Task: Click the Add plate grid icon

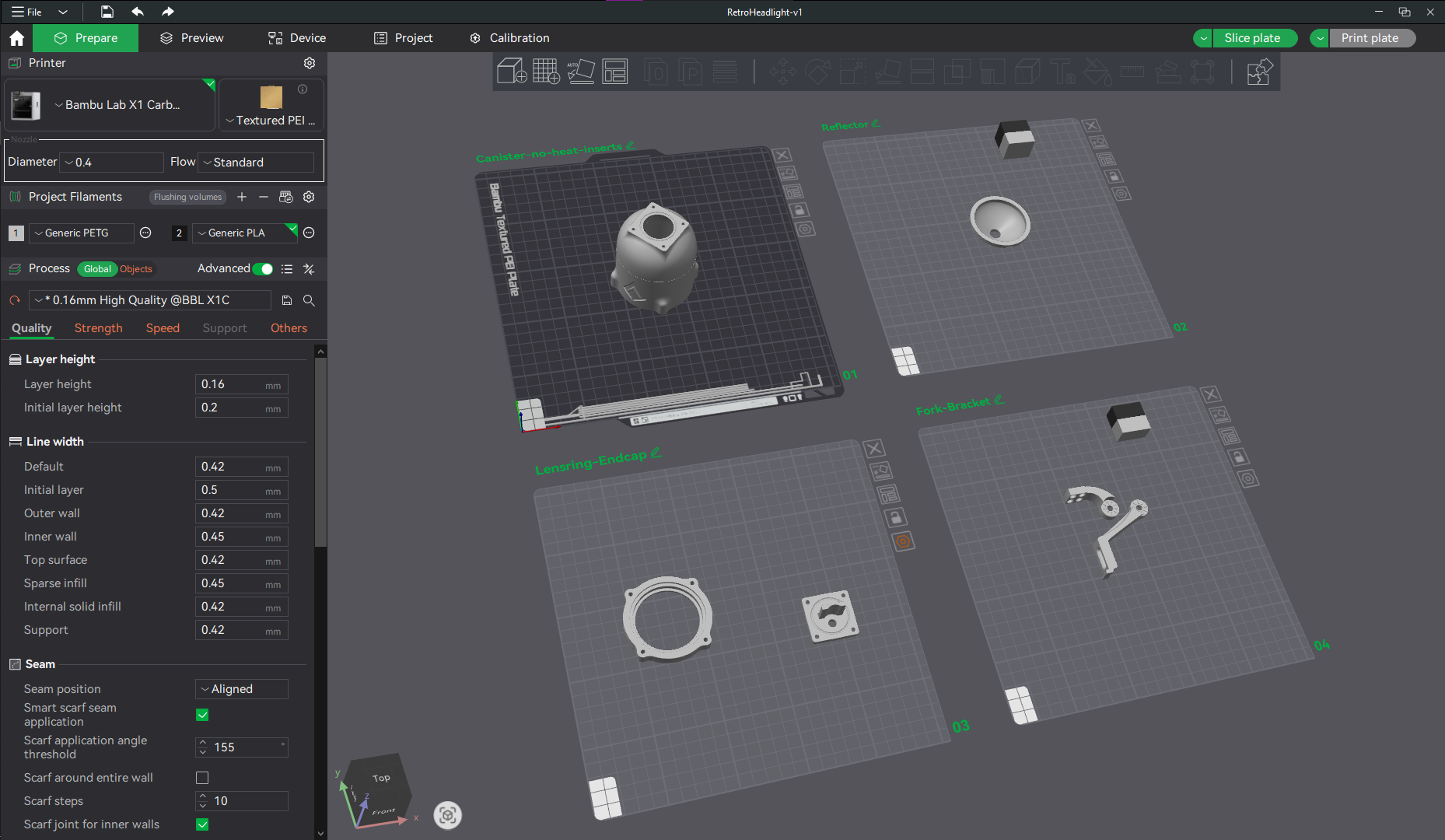Action: pos(546,72)
